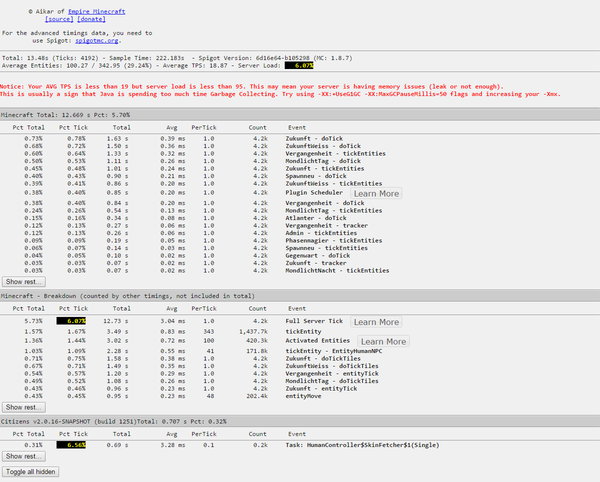Viewport: 600px width, 482px height.
Task: Click the Toggle all hidden button
Action: [x=31, y=472]
